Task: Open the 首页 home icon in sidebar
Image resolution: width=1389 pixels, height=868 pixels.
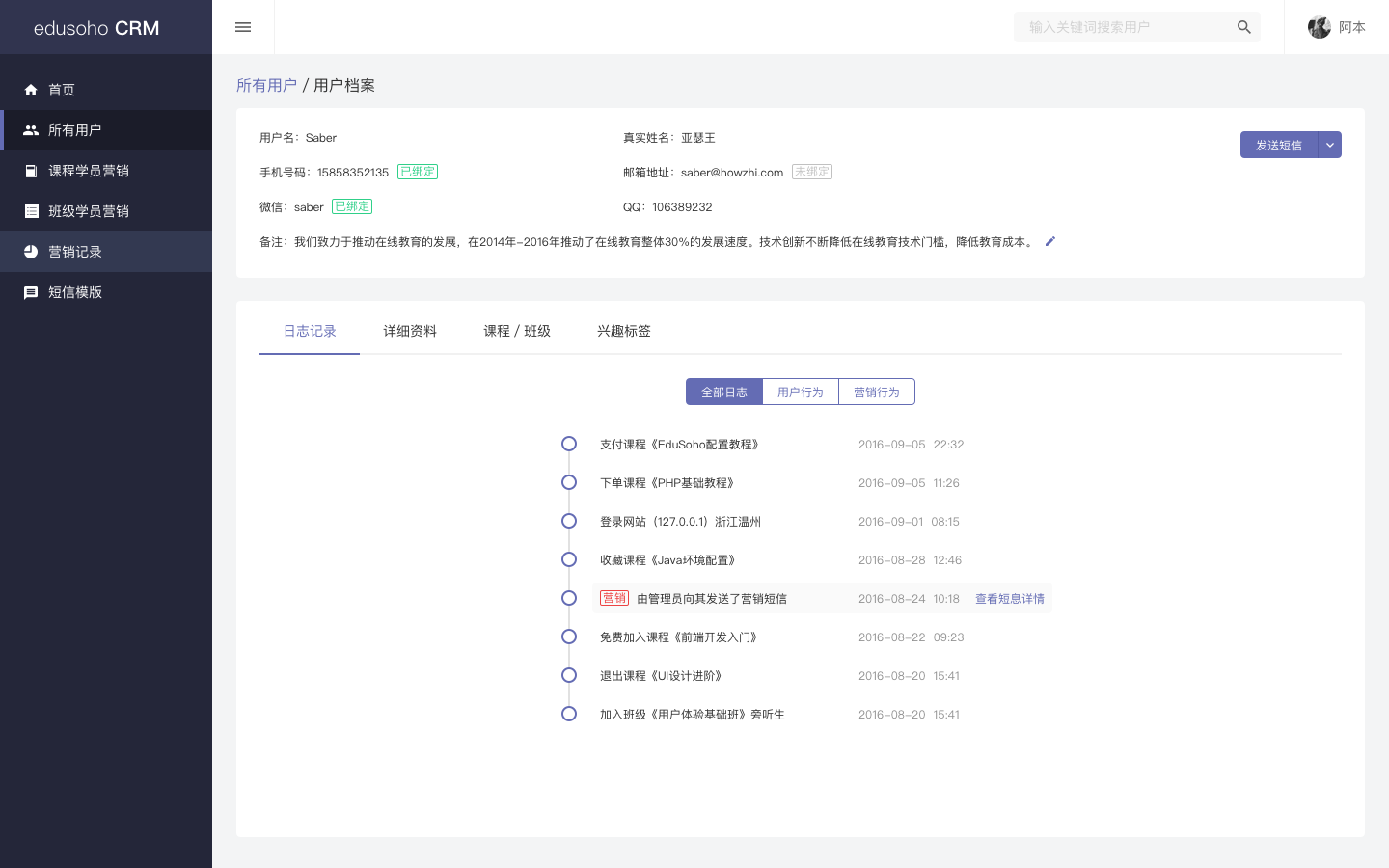Action: (x=31, y=90)
